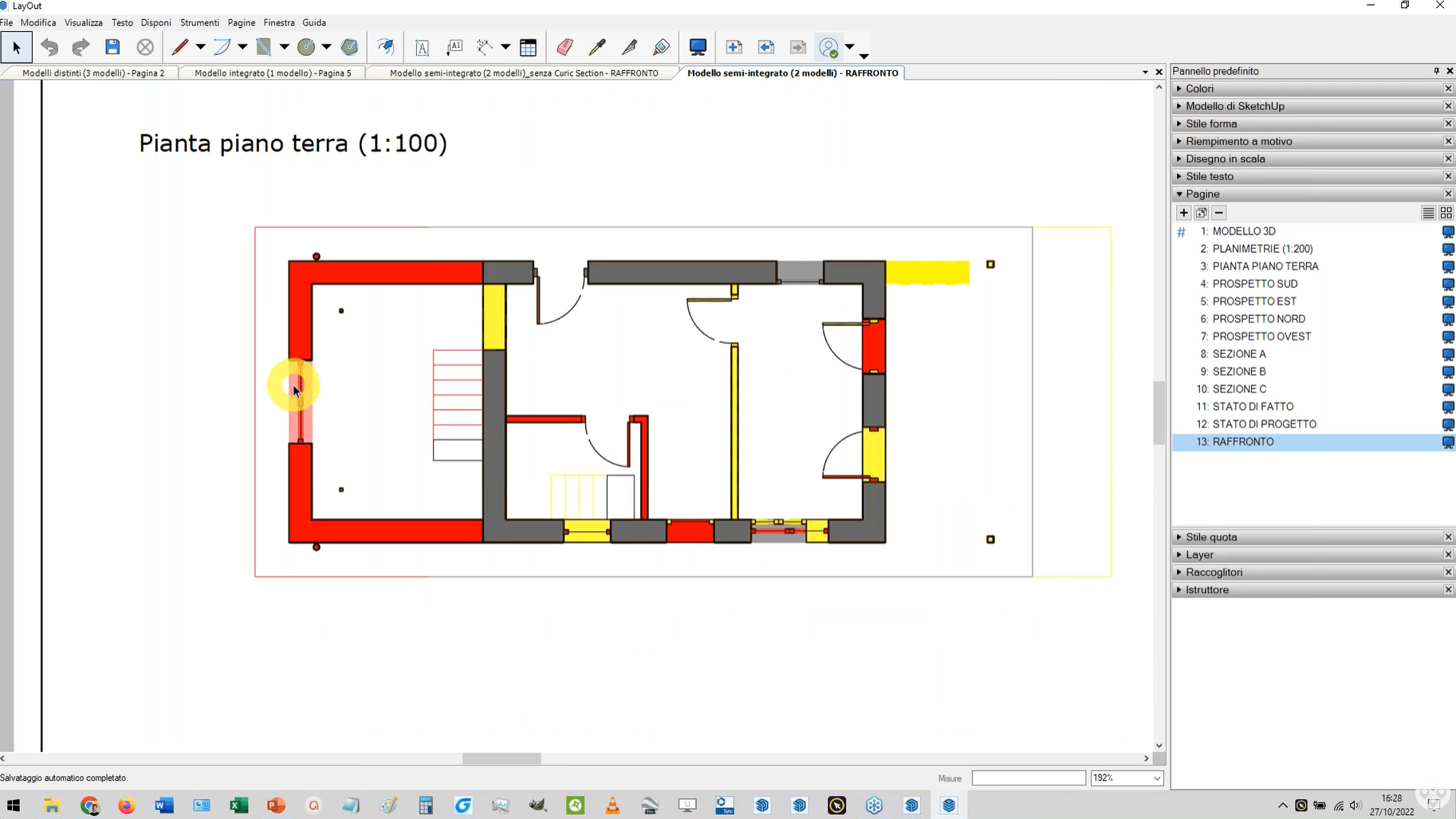Select the Text tool icon

point(422,48)
